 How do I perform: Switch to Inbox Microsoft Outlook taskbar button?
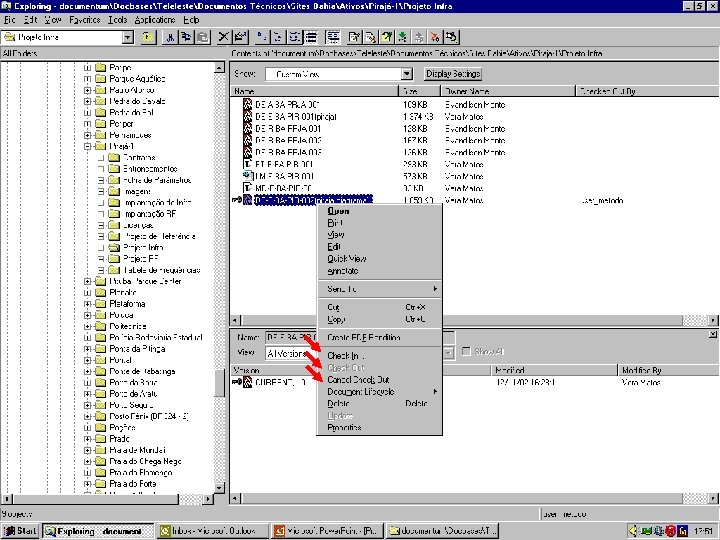pyautogui.click(x=212, y=531)
